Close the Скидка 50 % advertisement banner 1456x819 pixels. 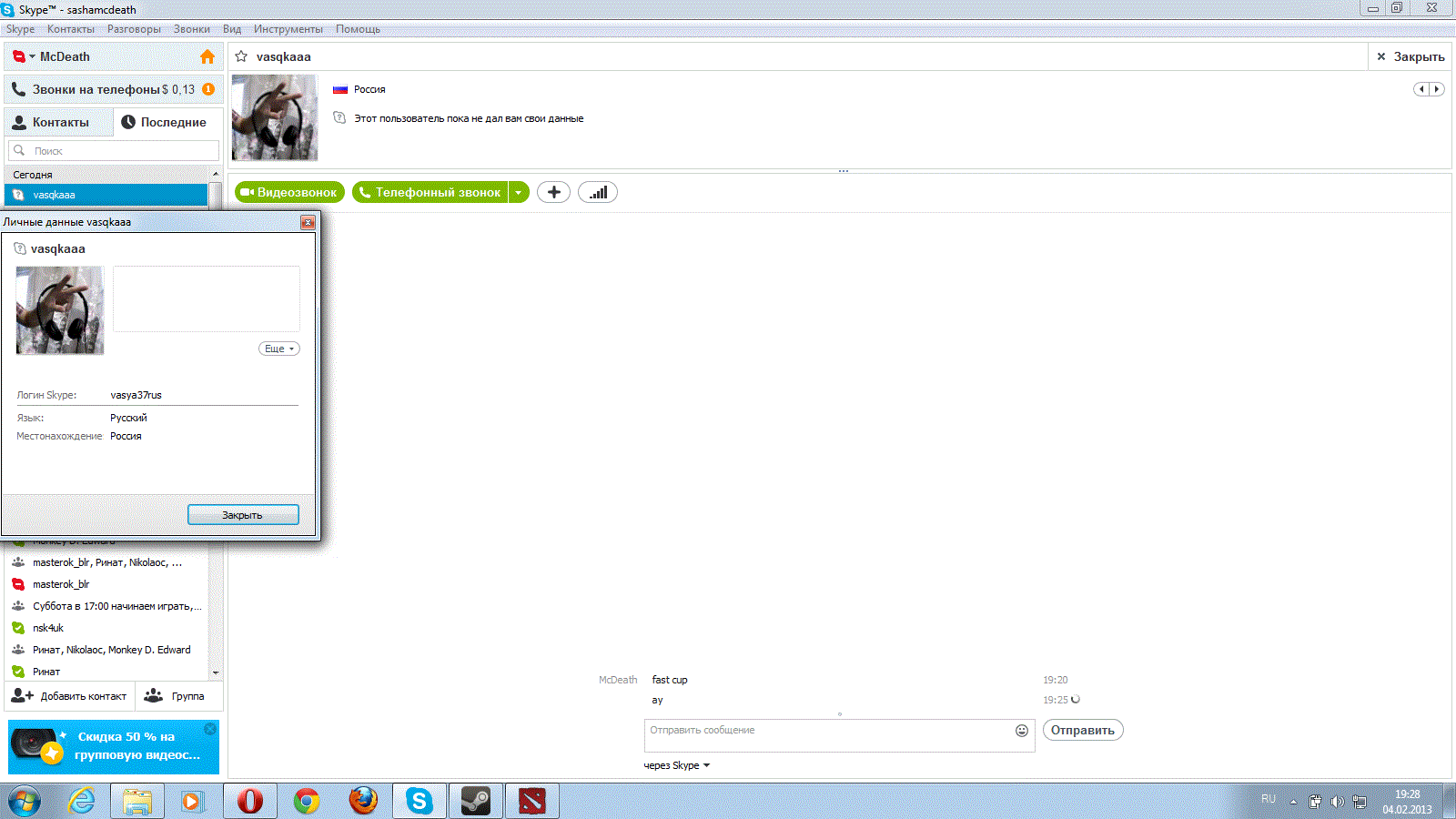point(210,729)
